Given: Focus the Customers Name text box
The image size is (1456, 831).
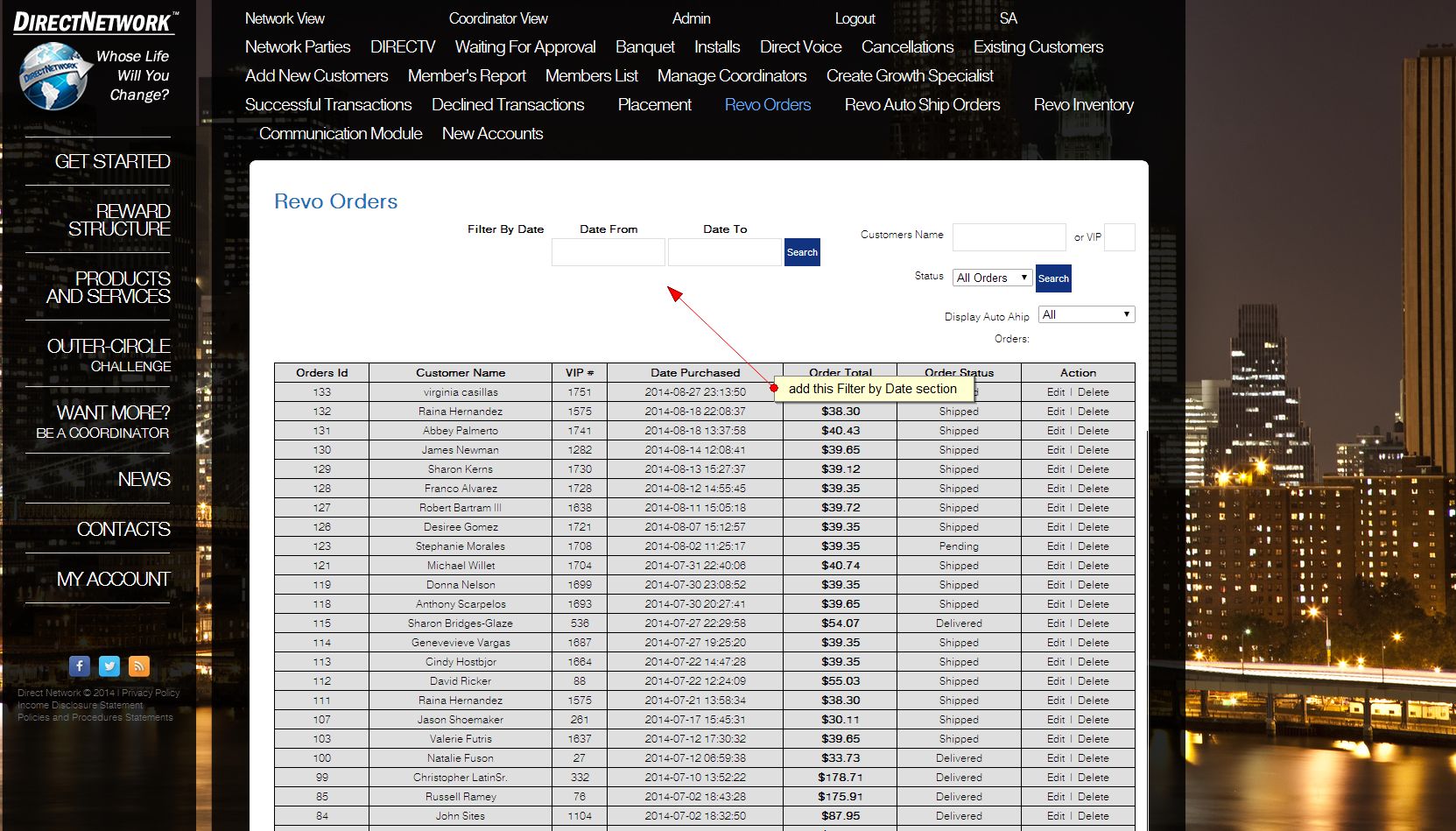Looking at the screenshot, I should (x=1009, y=237).
